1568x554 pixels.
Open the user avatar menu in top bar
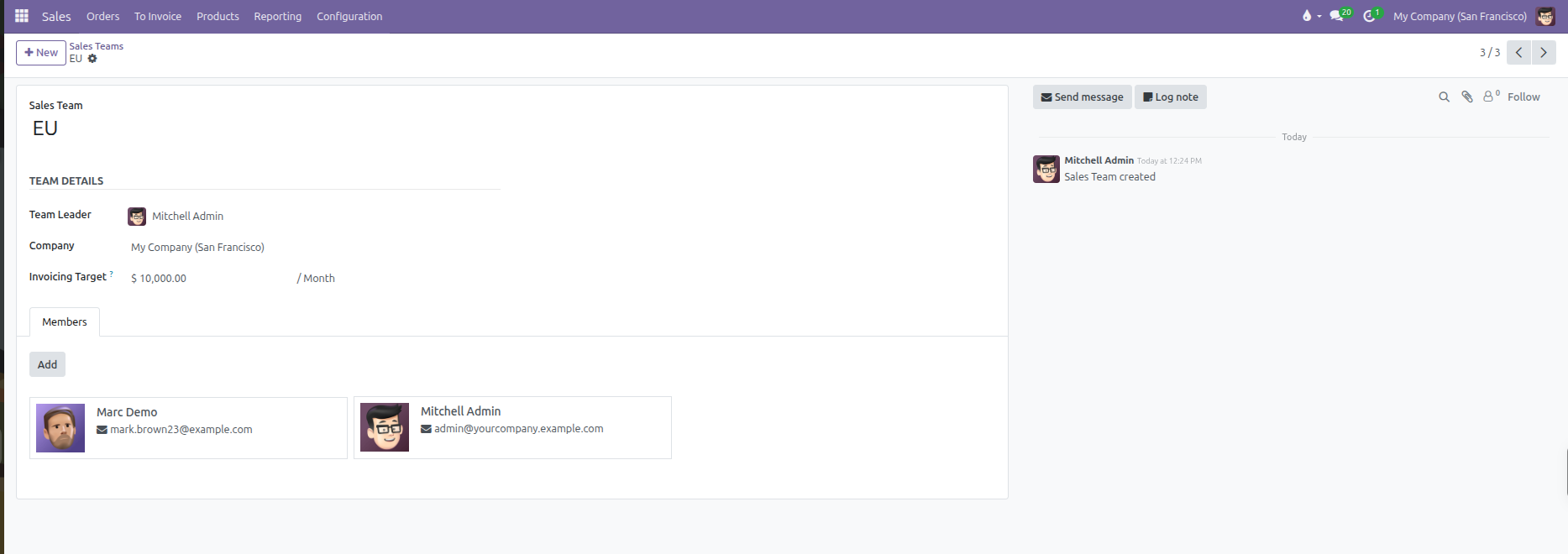point(1545,16)
